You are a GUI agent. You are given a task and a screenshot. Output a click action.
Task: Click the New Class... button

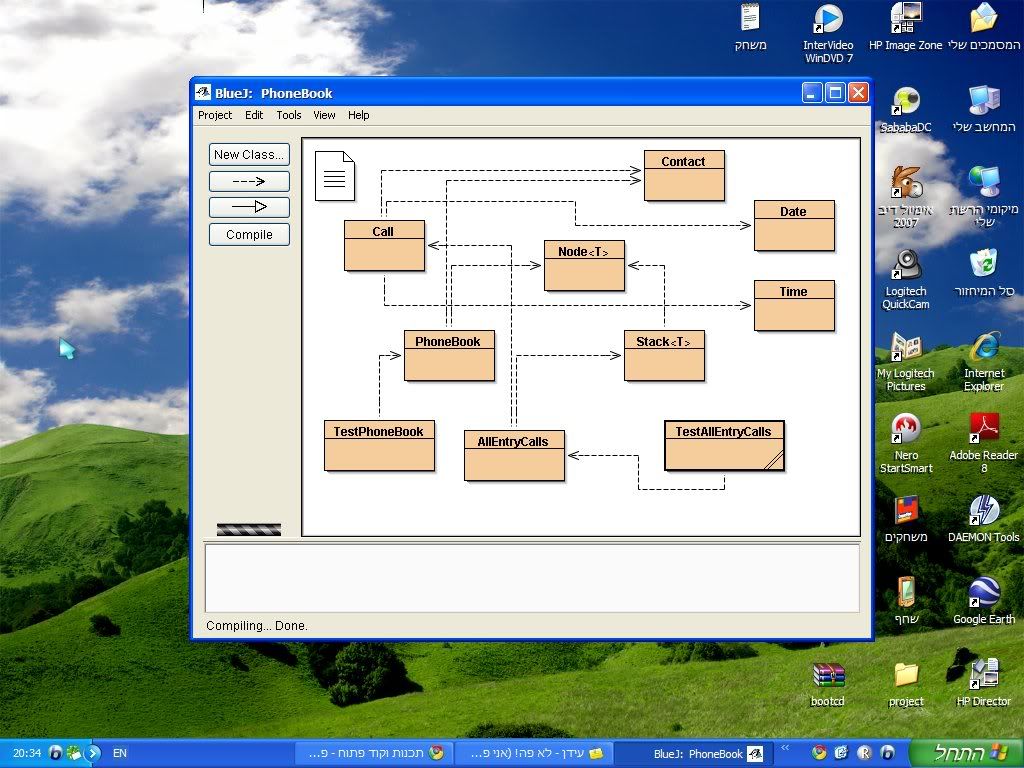[249, 154]
